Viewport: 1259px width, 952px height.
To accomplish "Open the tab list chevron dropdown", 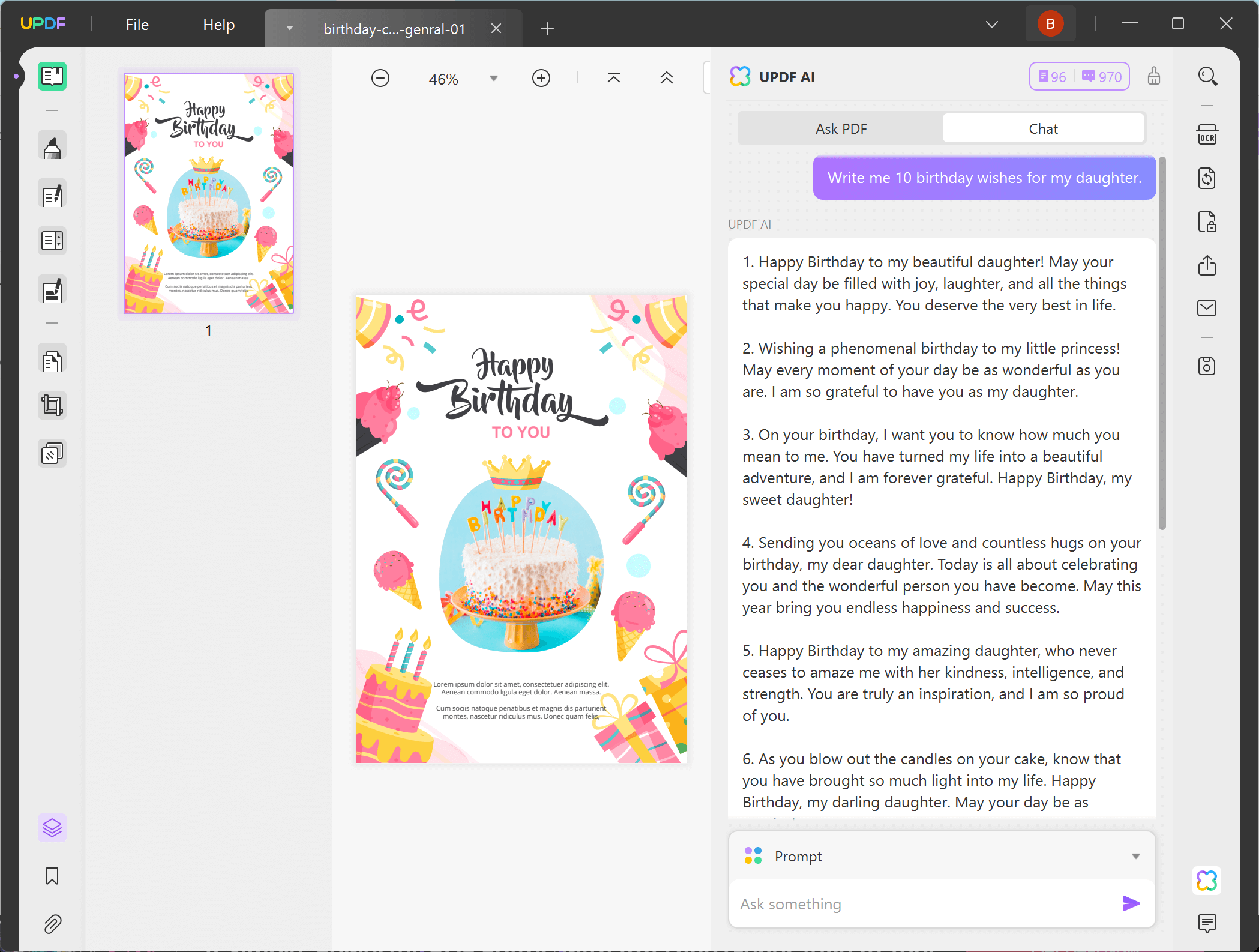I will tap(991, 25).
